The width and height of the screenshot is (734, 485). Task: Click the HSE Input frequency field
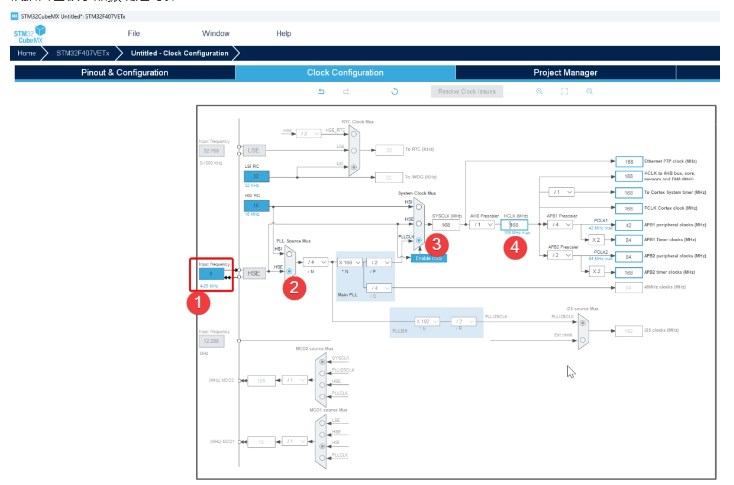pos(211,273)
